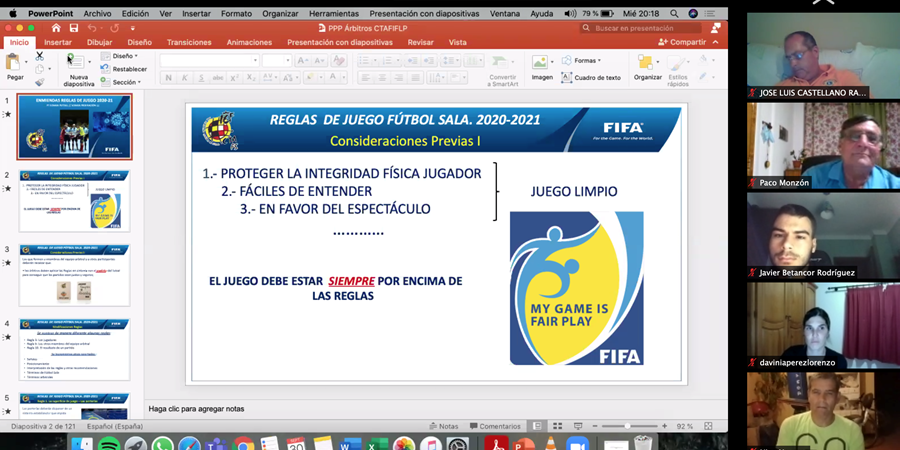Switch to the Transiciones tab

click(x=189, y=42)
